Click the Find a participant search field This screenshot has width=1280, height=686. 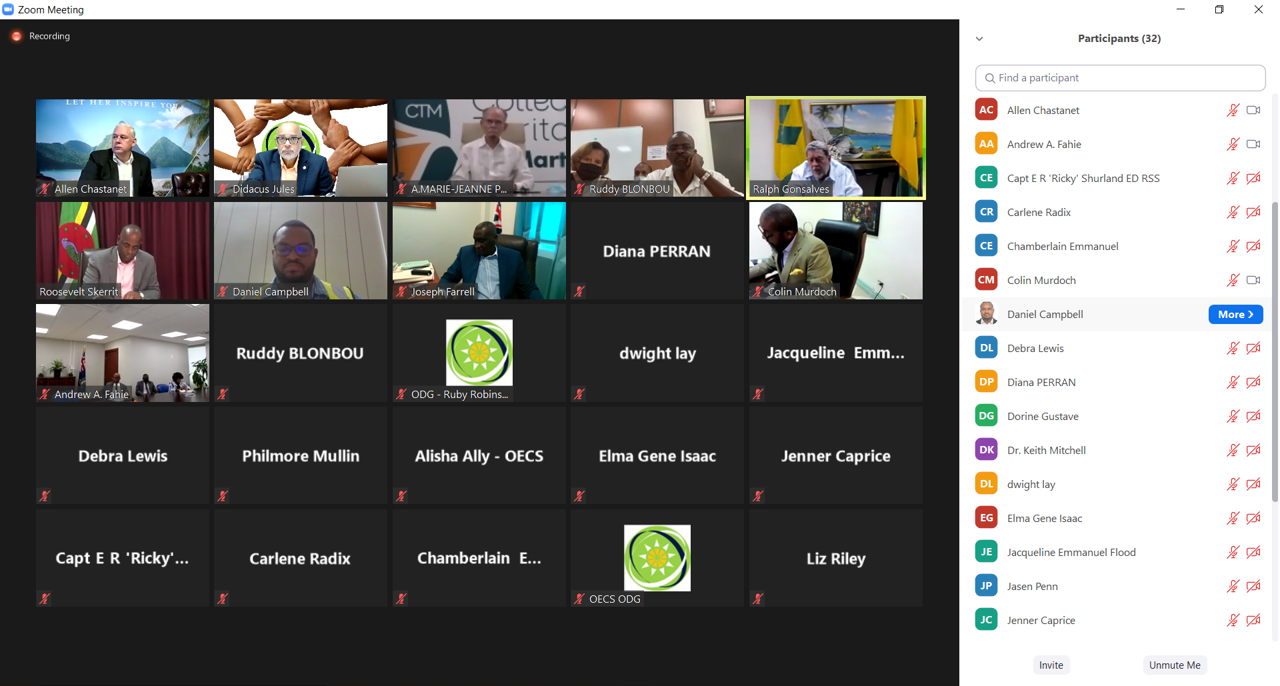click(x=1120, y=78)
